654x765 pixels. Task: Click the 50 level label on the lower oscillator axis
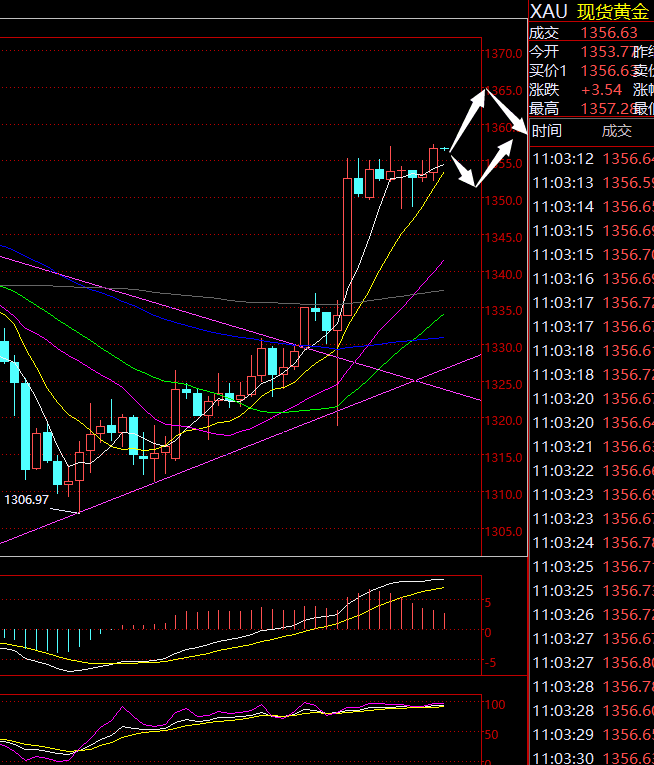pos(491,734)
